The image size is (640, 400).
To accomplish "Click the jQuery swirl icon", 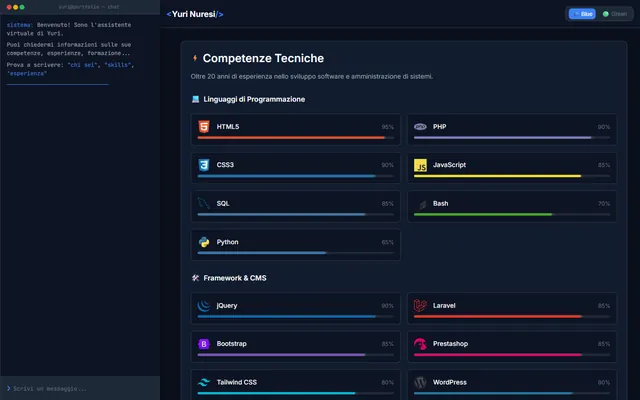I will click(x=204, y=305).
